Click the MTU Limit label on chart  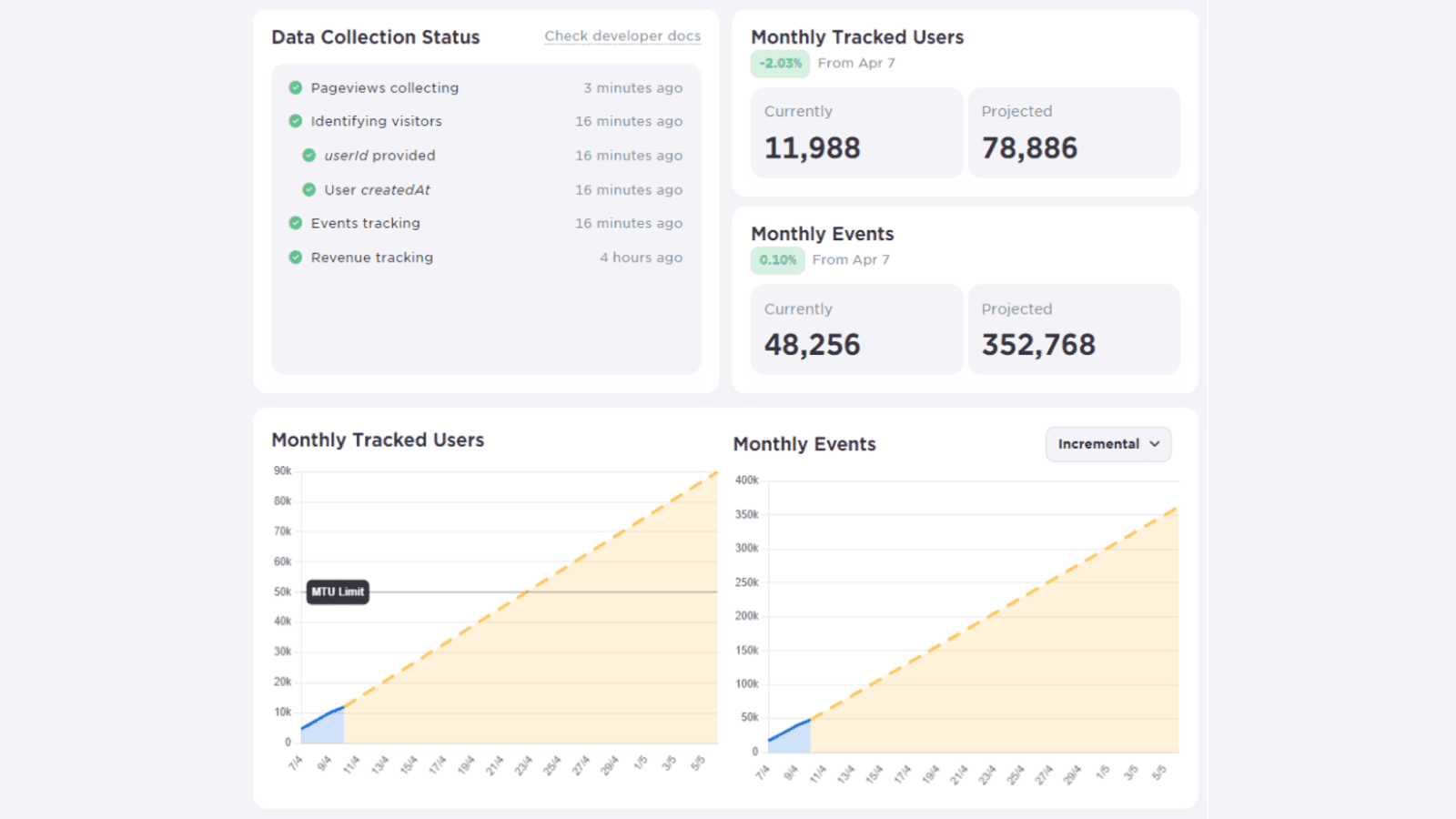[x=338, y=591]
